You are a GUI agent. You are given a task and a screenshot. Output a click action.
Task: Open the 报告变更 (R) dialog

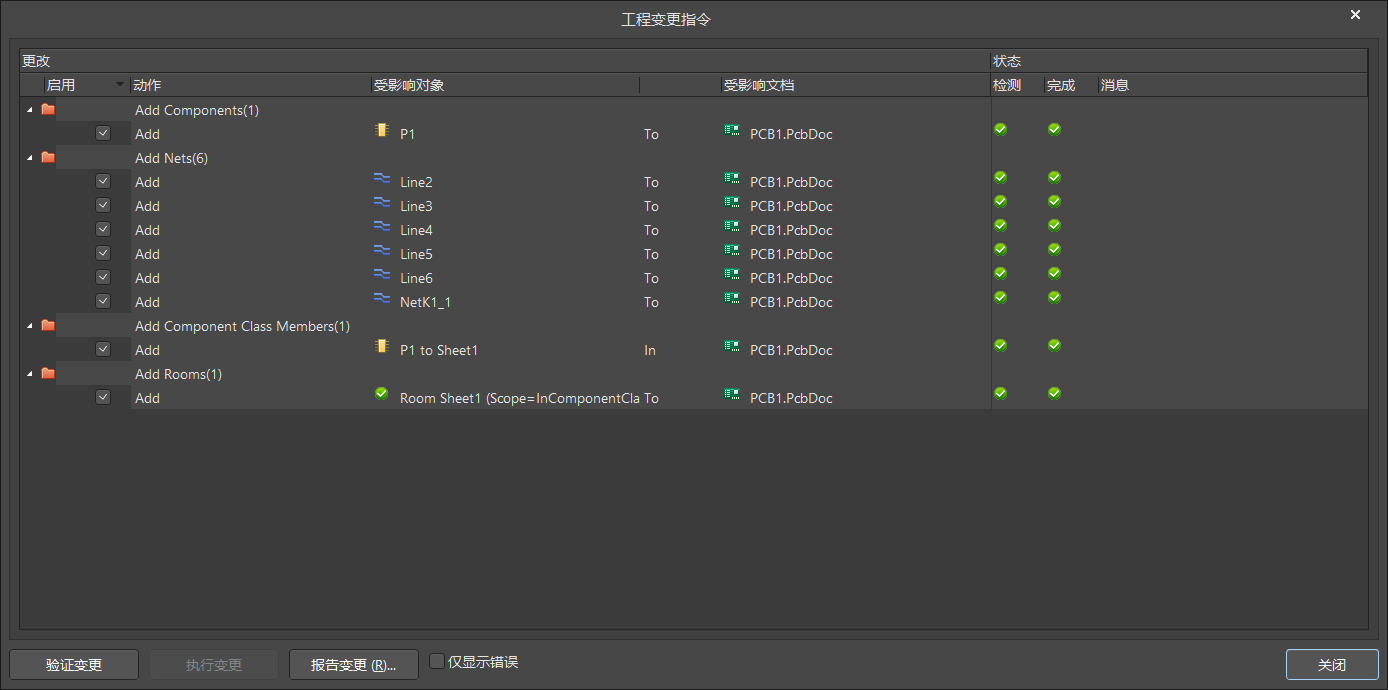click(x=353, y=664)
